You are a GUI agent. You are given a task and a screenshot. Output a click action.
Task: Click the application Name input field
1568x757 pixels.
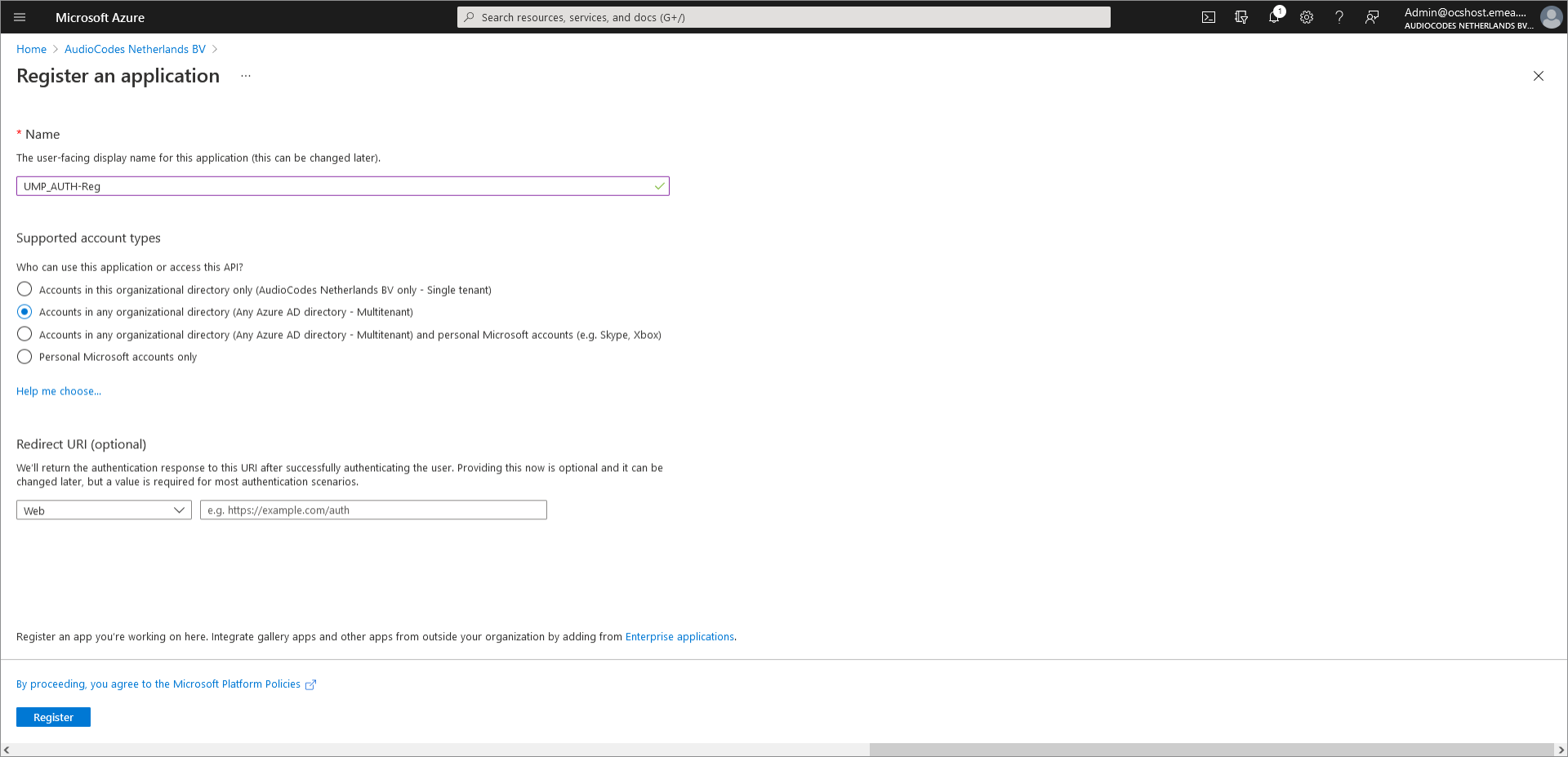[x=343, y=186]
